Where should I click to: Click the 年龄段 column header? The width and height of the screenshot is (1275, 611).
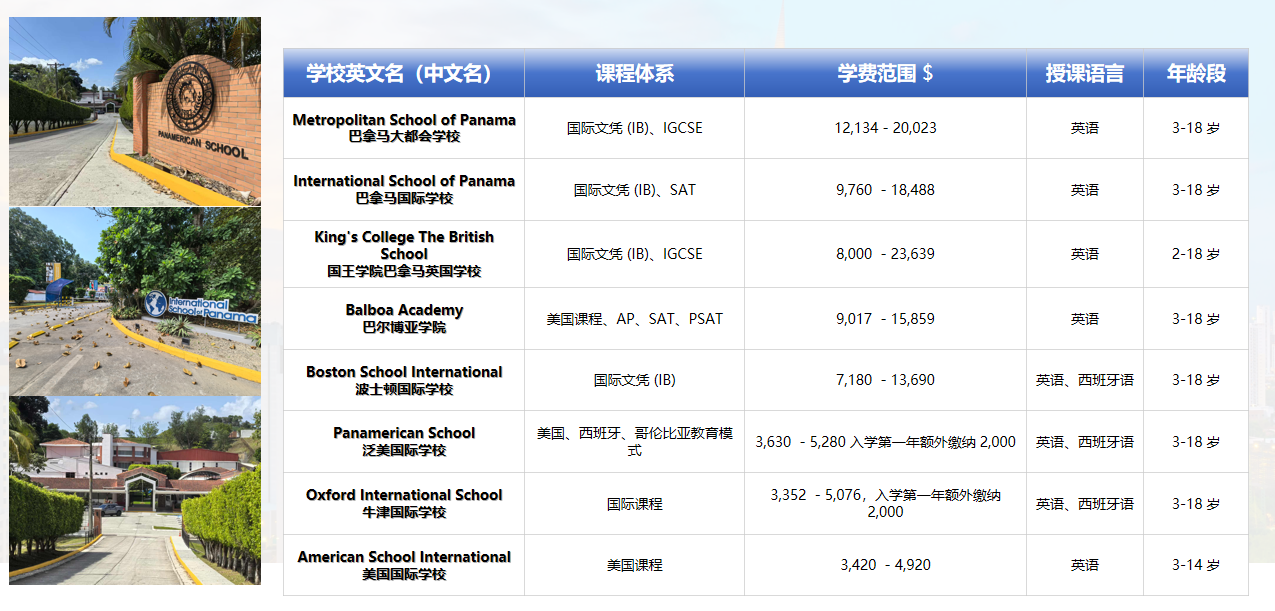pyautogui.click(x=1196, y=73)
